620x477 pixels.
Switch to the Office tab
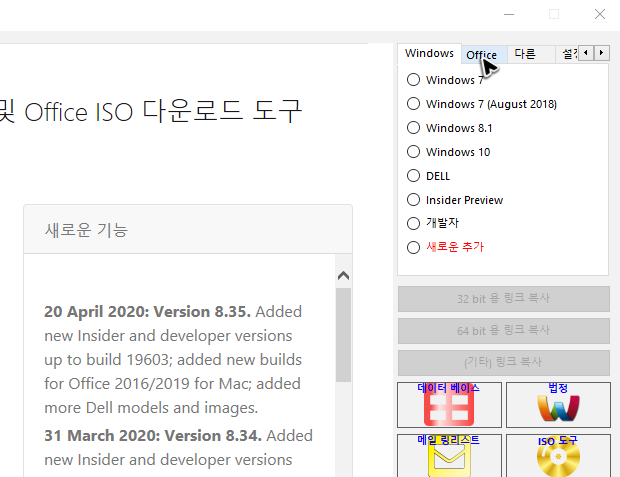482,55
